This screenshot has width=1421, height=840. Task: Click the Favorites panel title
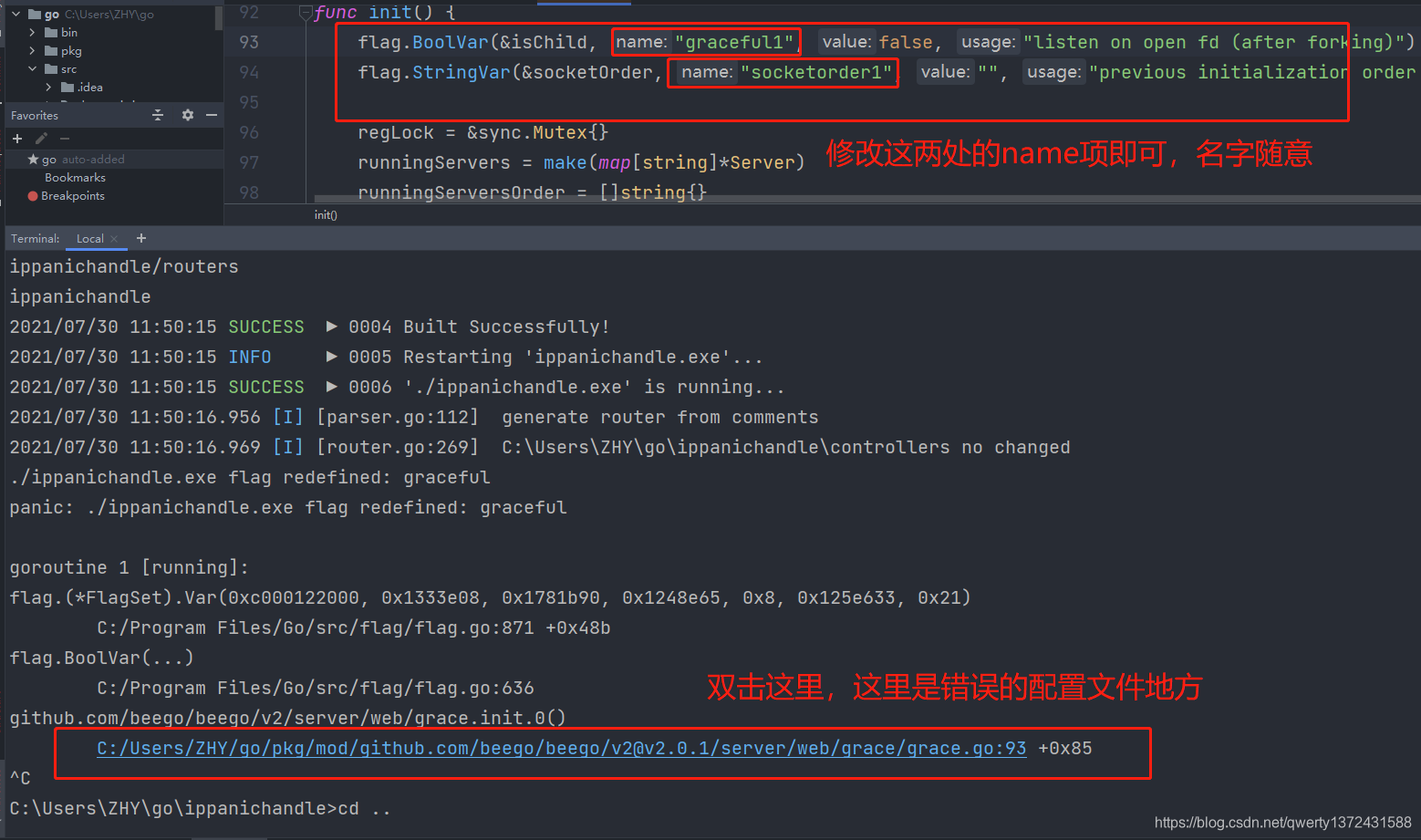click(35, 115)
